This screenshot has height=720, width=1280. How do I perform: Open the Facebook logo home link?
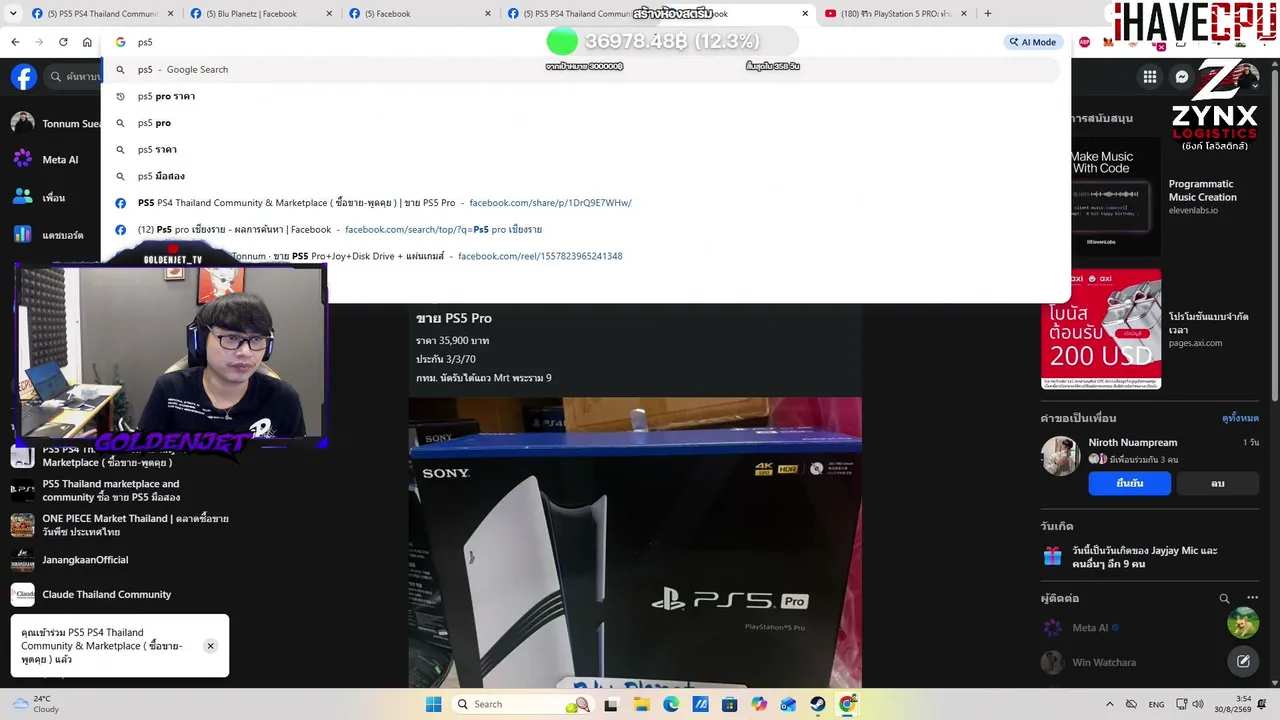pyautogui.click(x=24, y=77)
